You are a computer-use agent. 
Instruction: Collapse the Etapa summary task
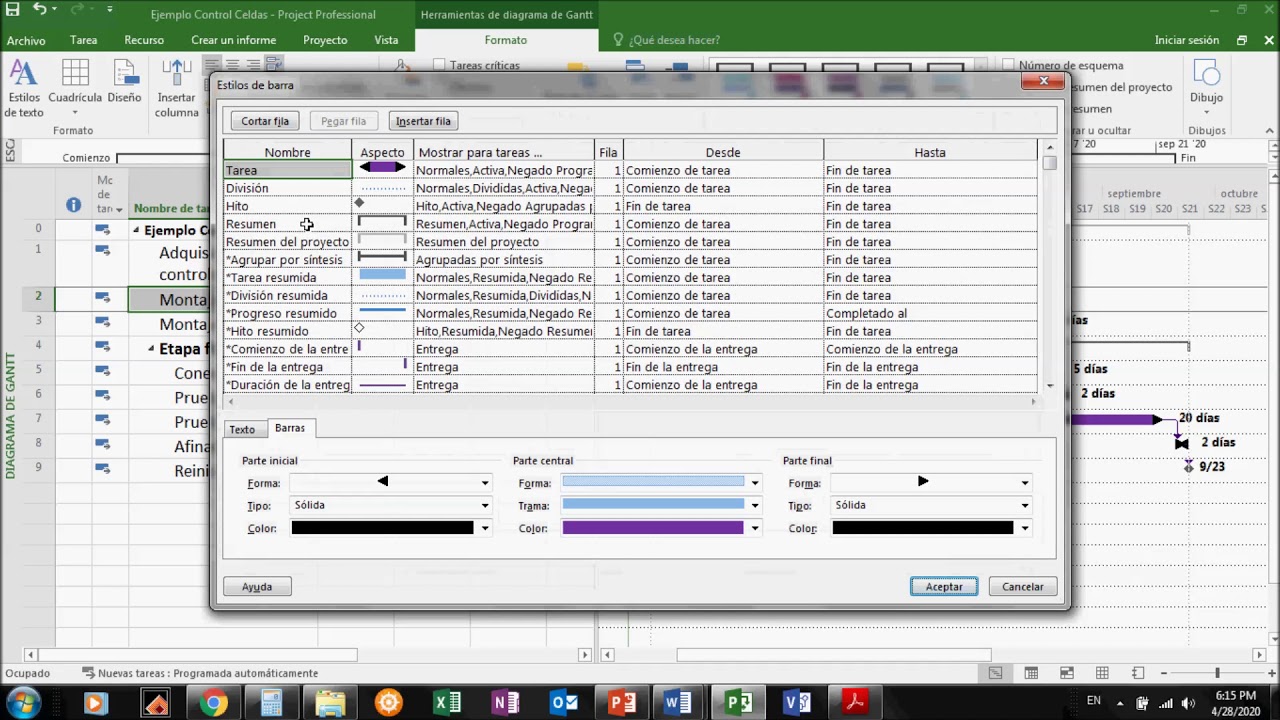[151, 349]
